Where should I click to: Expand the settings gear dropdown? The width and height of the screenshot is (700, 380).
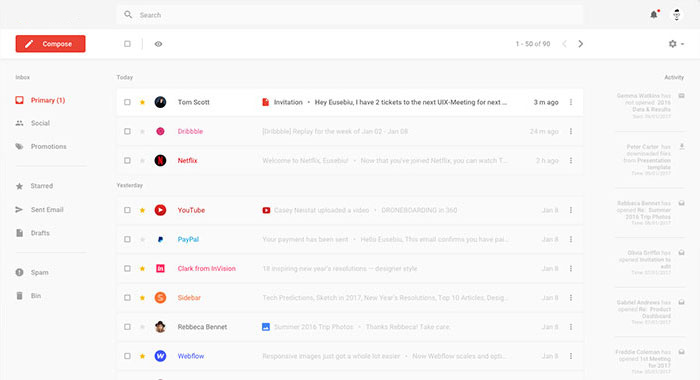tap(676, 44)
